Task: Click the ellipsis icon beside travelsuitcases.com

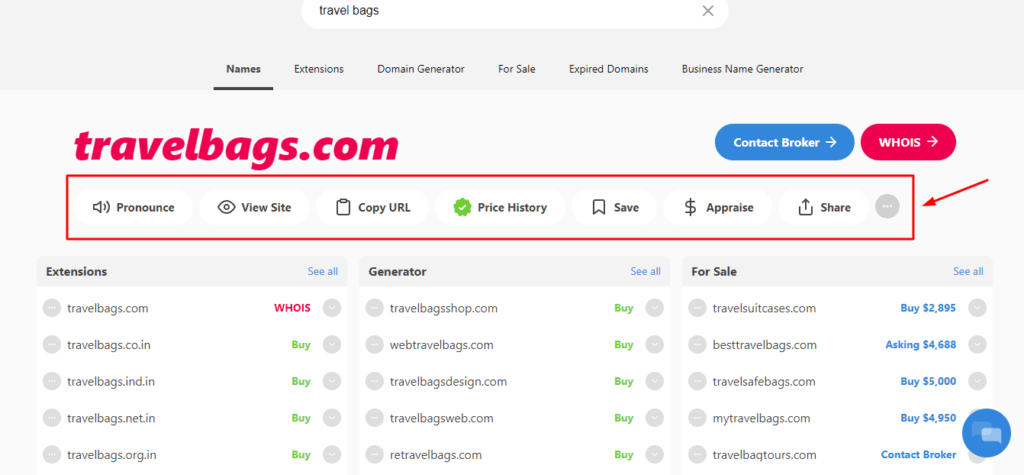Action: [x=697, y=308]
